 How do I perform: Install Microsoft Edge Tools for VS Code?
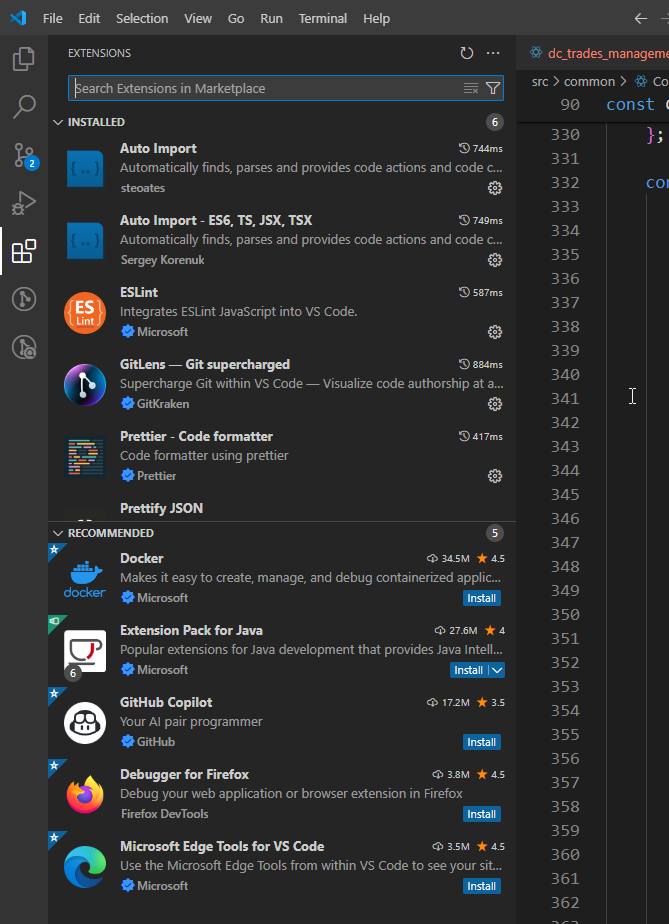[482, 886]
